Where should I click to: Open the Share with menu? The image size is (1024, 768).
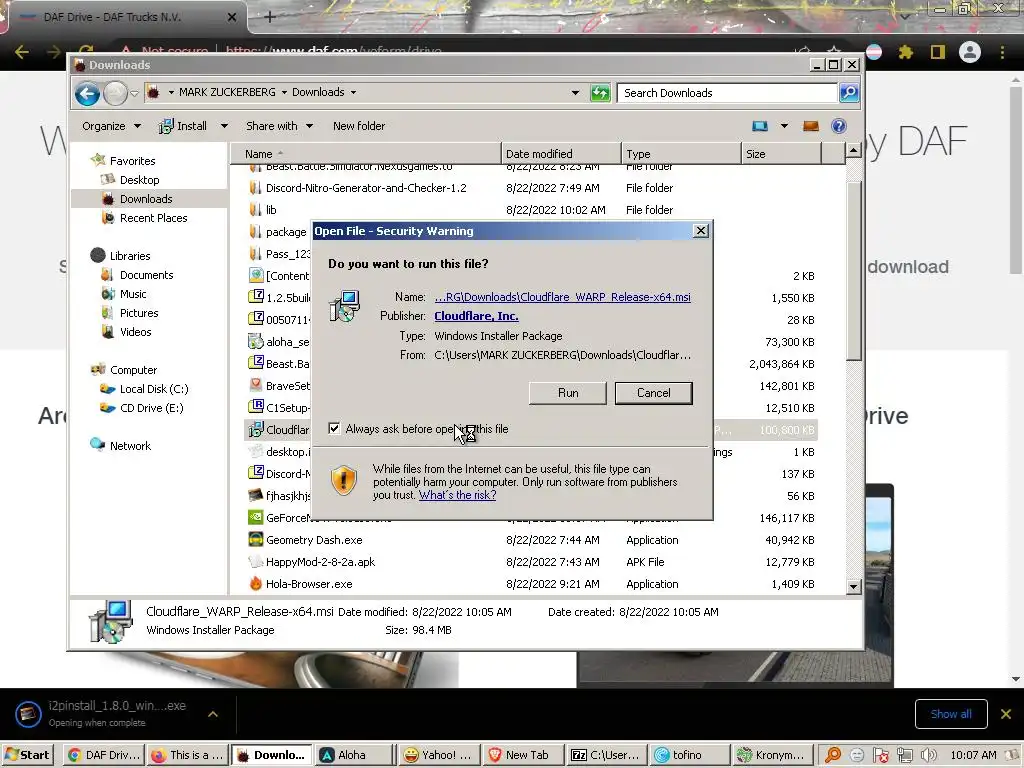279,126
